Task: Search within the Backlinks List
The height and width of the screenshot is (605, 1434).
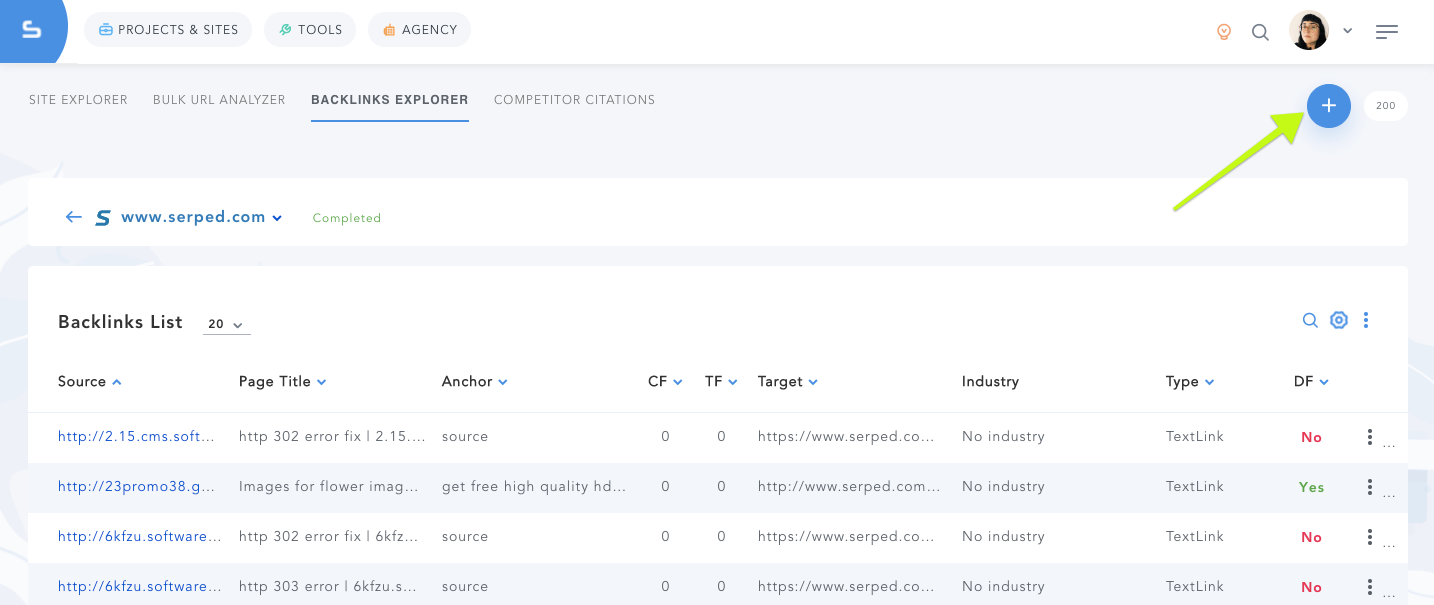Action: point(1310,320)
